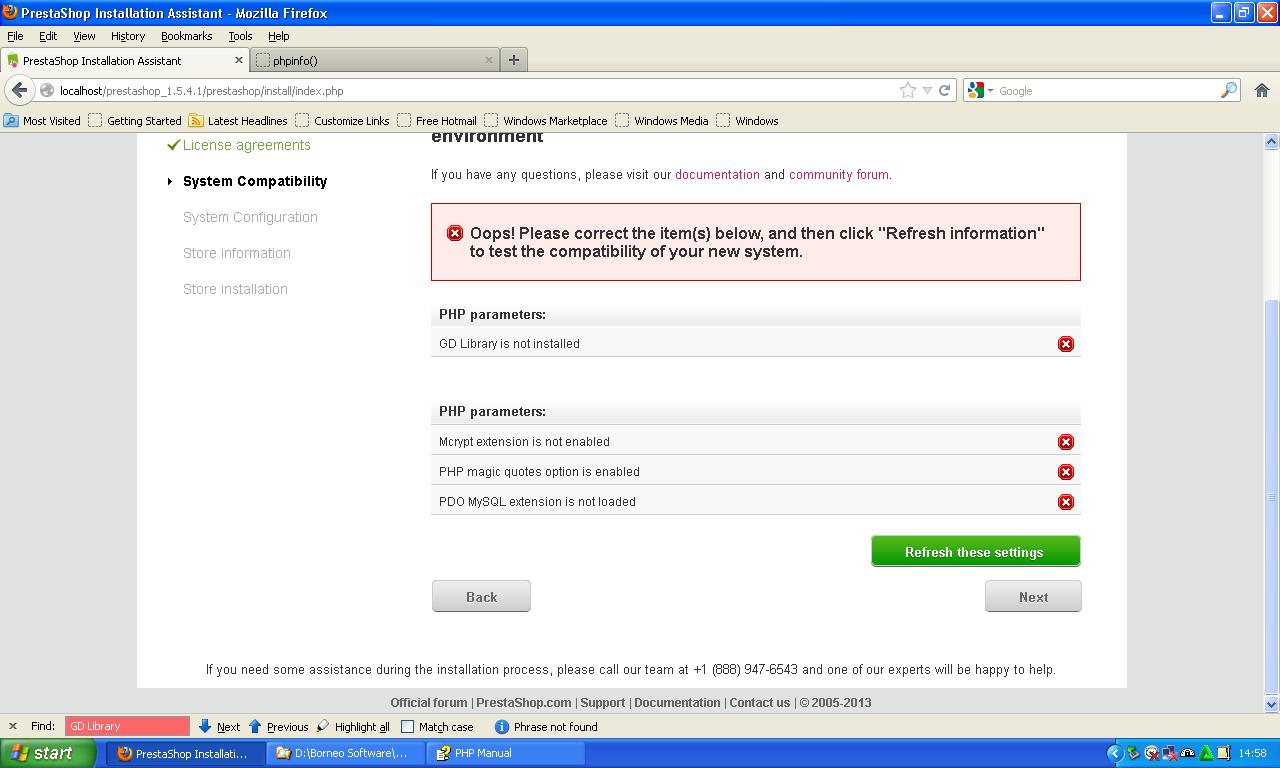Open the Windows Marketplace bookmark
The height and width of the screenshot is (768, 1280).
(546, 121)
